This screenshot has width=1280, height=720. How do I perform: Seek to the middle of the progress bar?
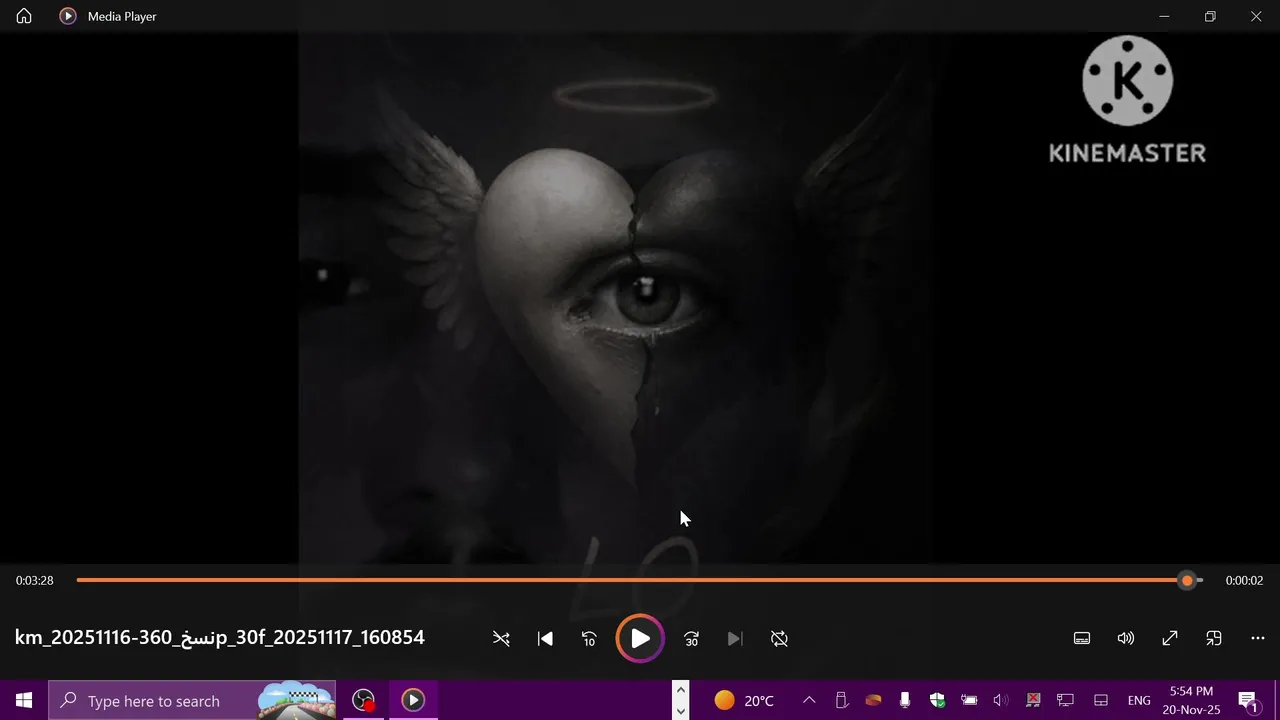pos(640,580)
